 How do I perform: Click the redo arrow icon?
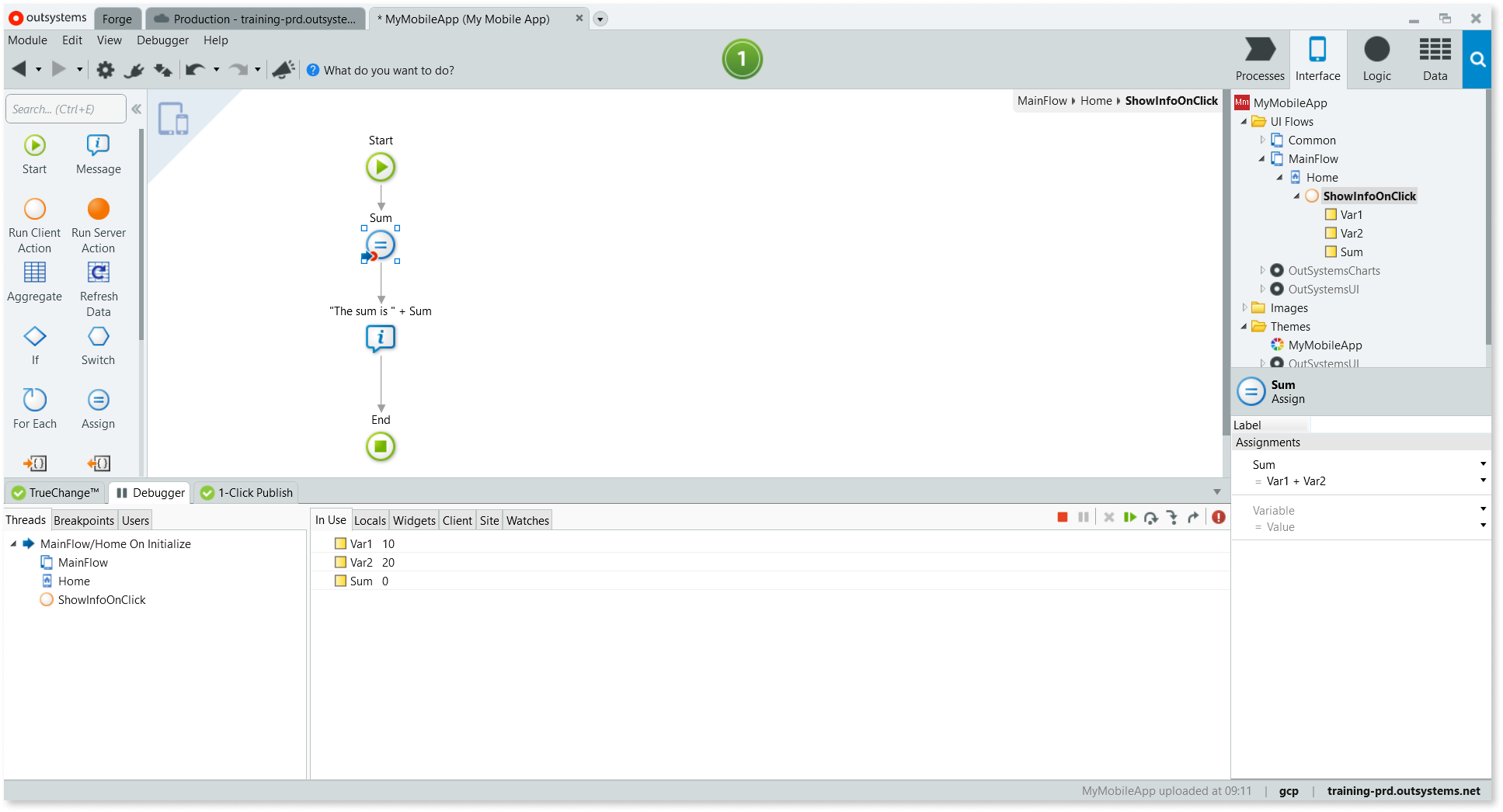coord(238,70)
